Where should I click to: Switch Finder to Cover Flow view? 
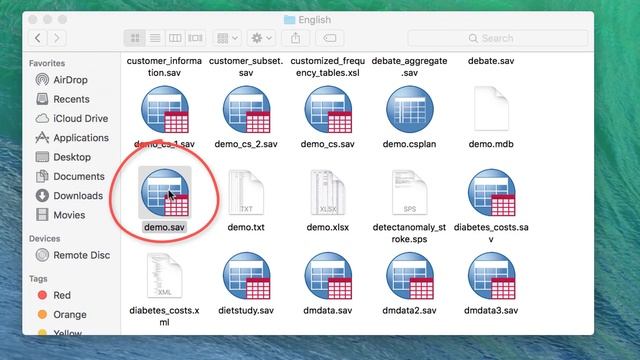point(195,38)
